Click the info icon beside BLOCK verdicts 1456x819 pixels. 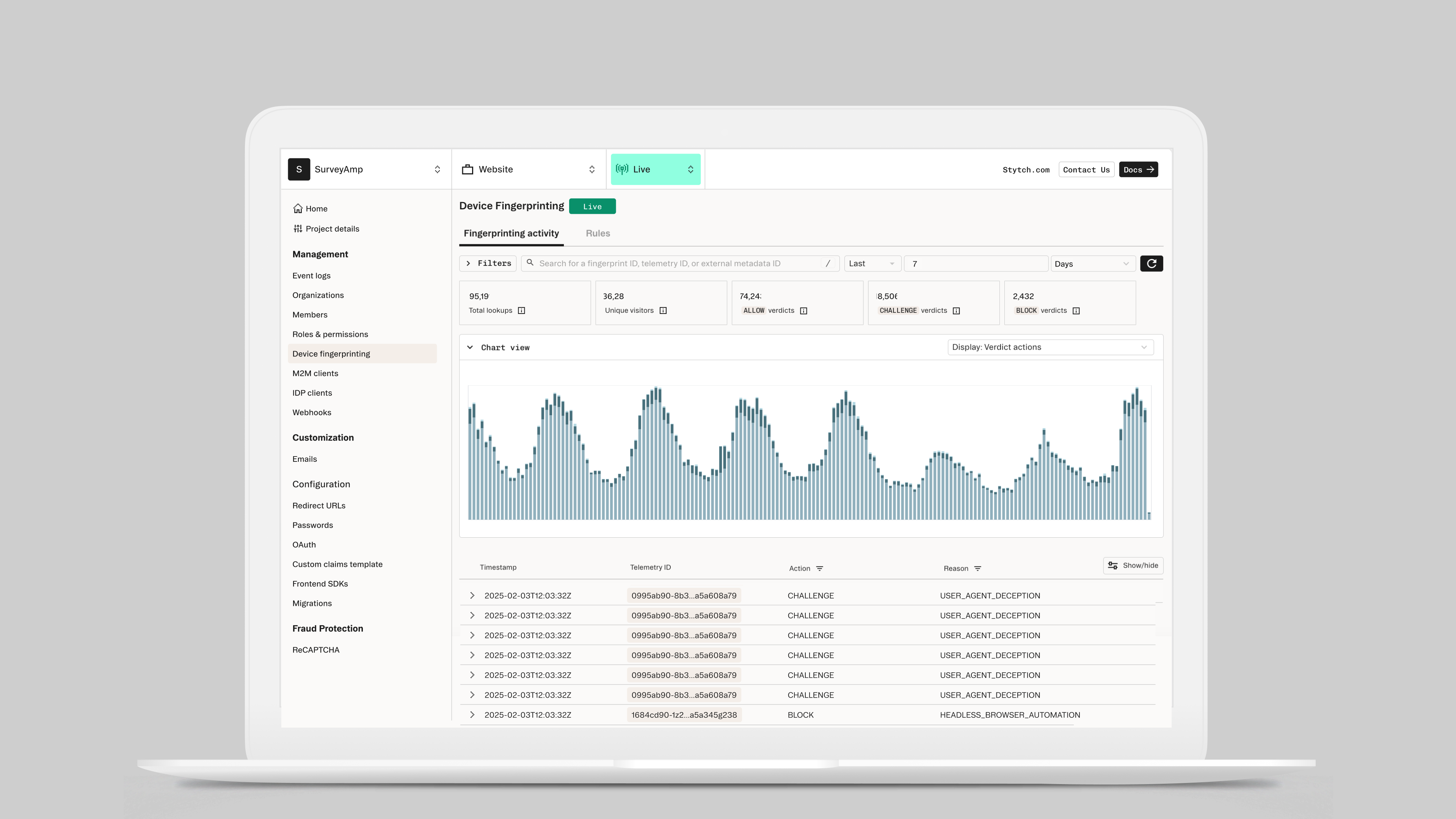(x=1076, y=310)
